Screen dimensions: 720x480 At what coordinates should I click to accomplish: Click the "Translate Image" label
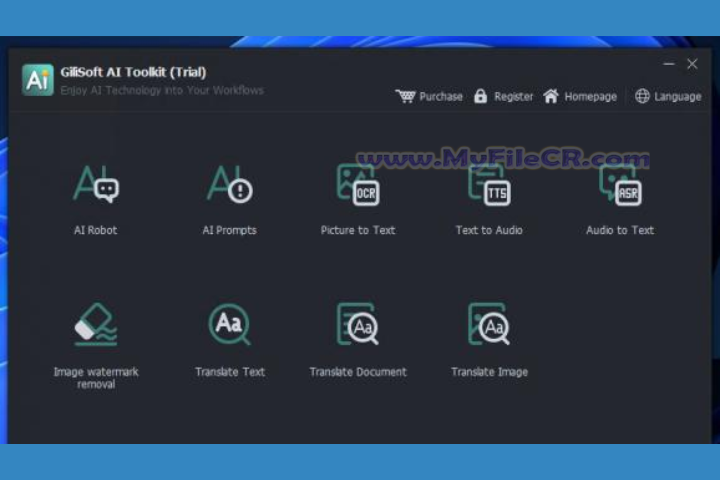click(x=489, y=372)
